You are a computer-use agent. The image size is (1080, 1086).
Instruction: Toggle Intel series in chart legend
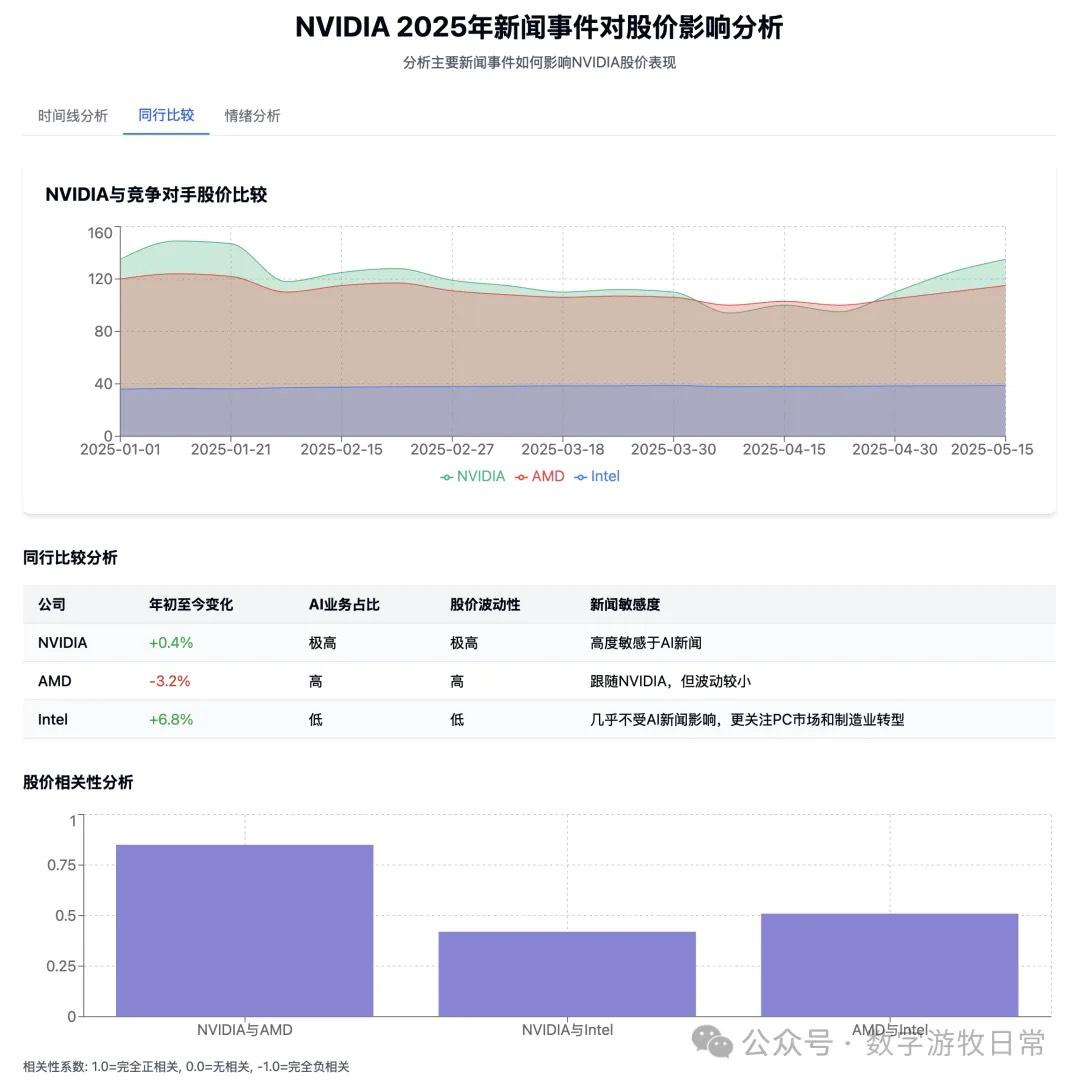pos(597,476)
